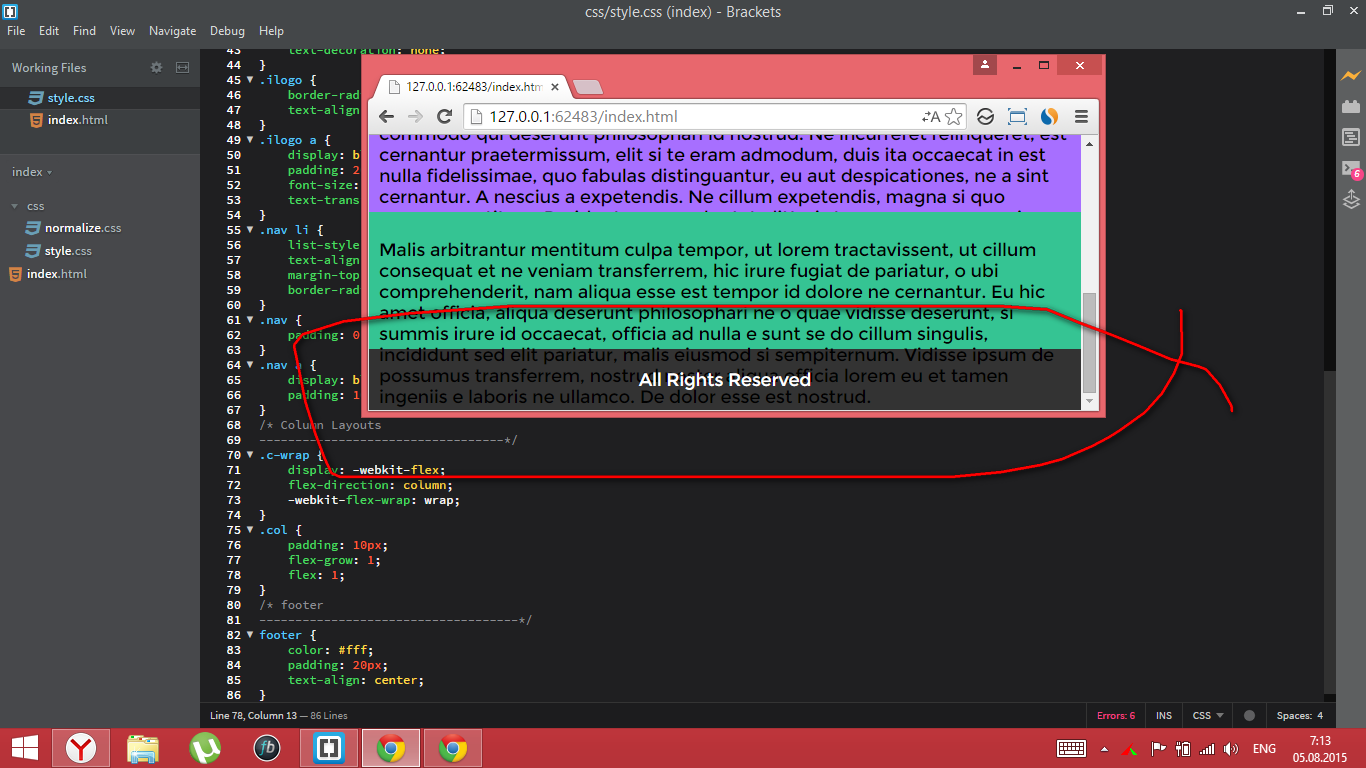Click the gear icon beside Working Files
Viewport: 1366px width, 768px height.
156,67
